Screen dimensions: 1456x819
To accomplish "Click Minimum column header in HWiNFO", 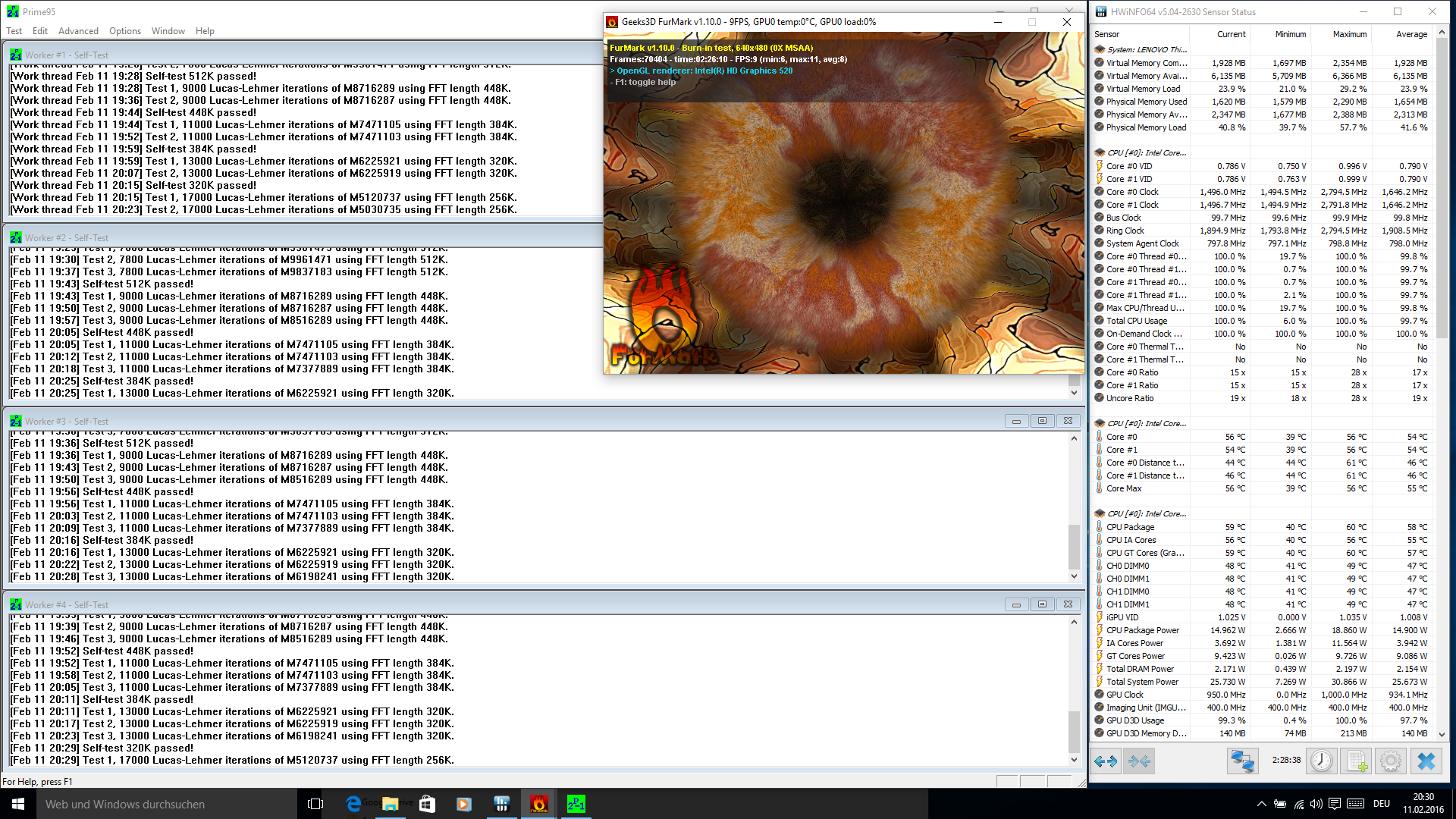I will tap(1281, 34).
